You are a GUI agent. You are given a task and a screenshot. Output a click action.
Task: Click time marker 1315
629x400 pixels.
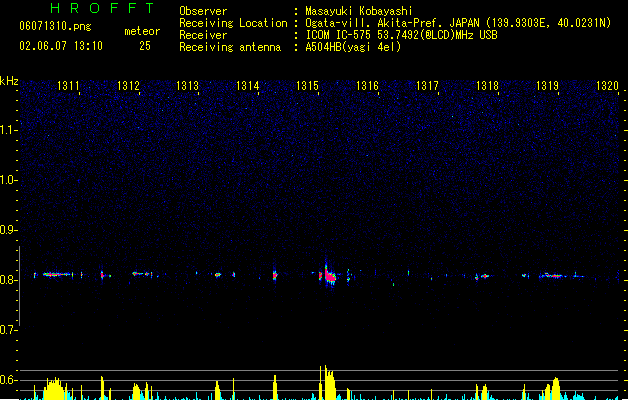(307, 86)
